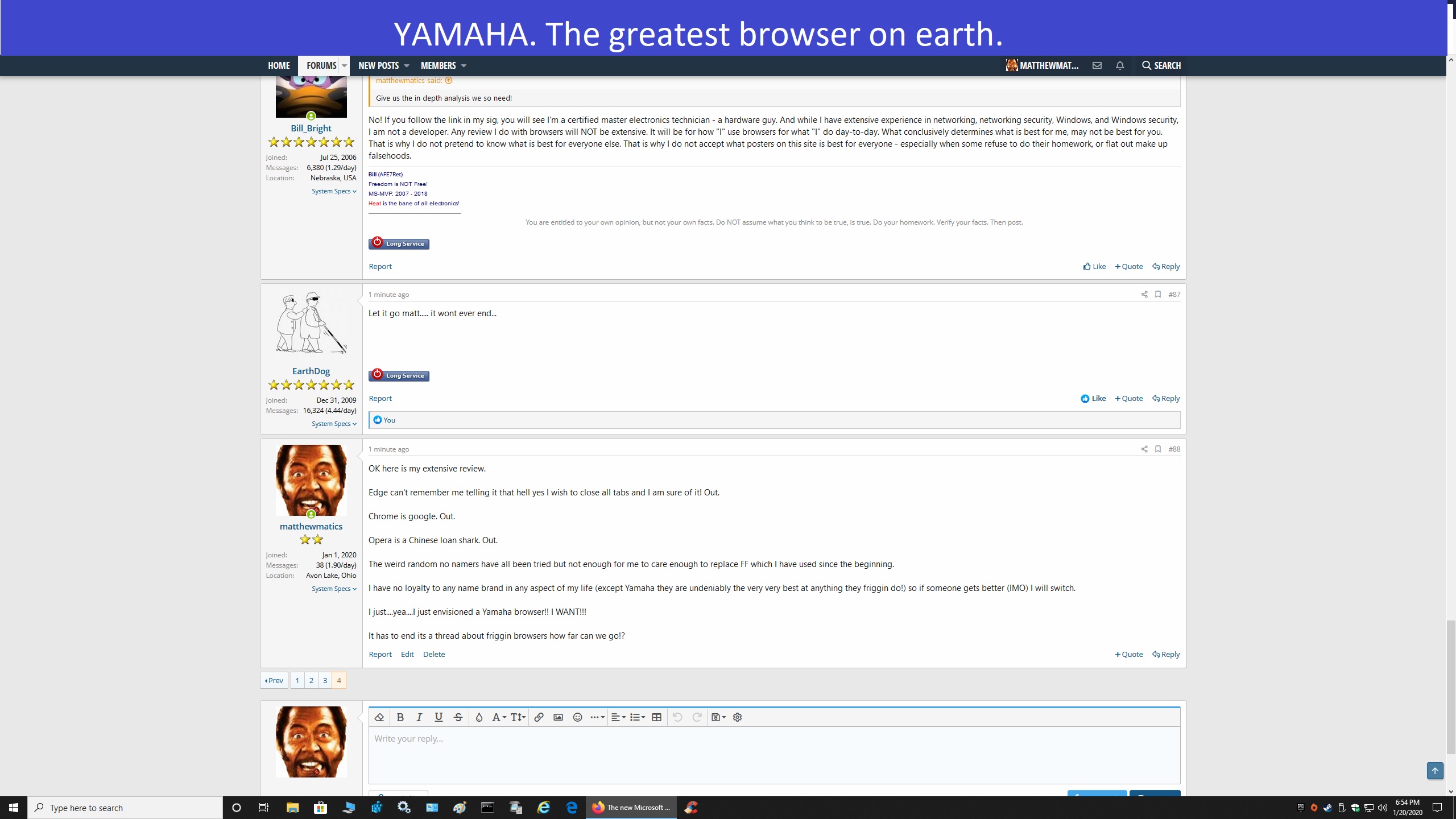Open the alerts bell icon
Viewport: 1456px width, 819px height.
click(x=1120, y=65)
